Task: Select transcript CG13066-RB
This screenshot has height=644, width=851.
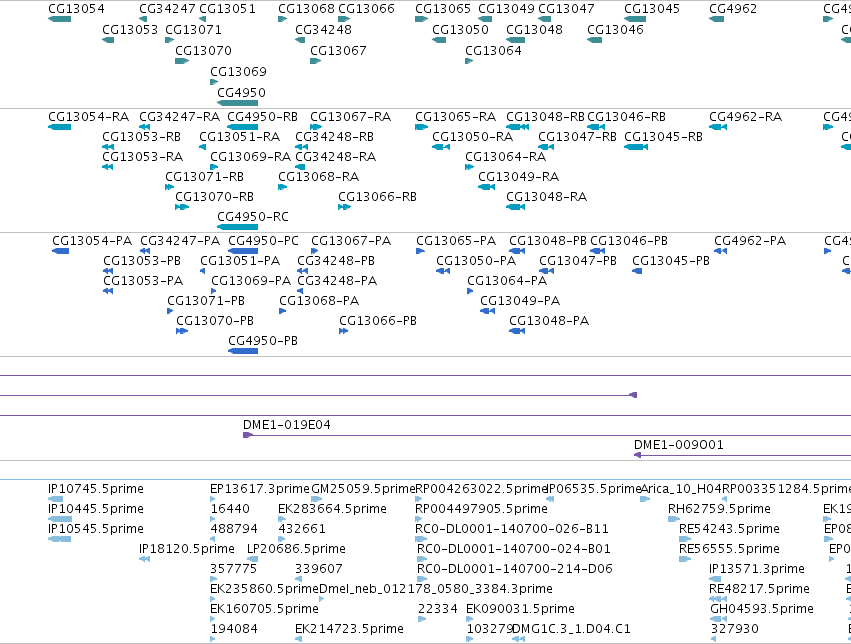Action: click(344, 207)
